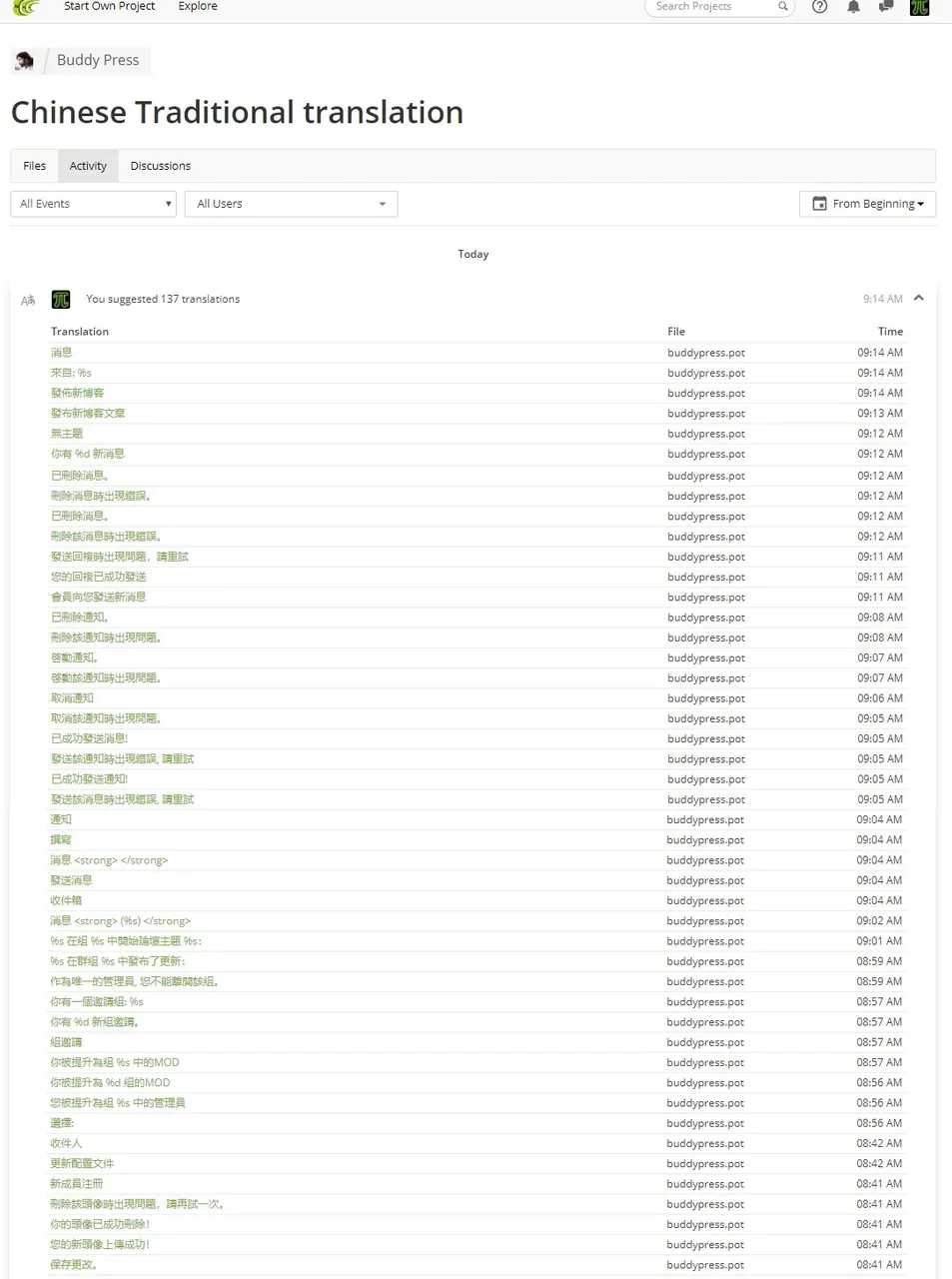The height and width of the screenshot is (1279, 952).
Task: Open the translation '通知' at 09:04 AM
Action: 61,819
